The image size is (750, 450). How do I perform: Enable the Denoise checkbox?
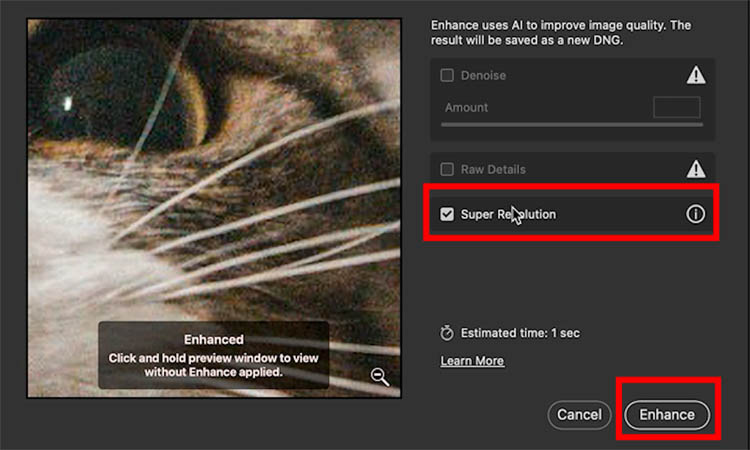[447, 75]
